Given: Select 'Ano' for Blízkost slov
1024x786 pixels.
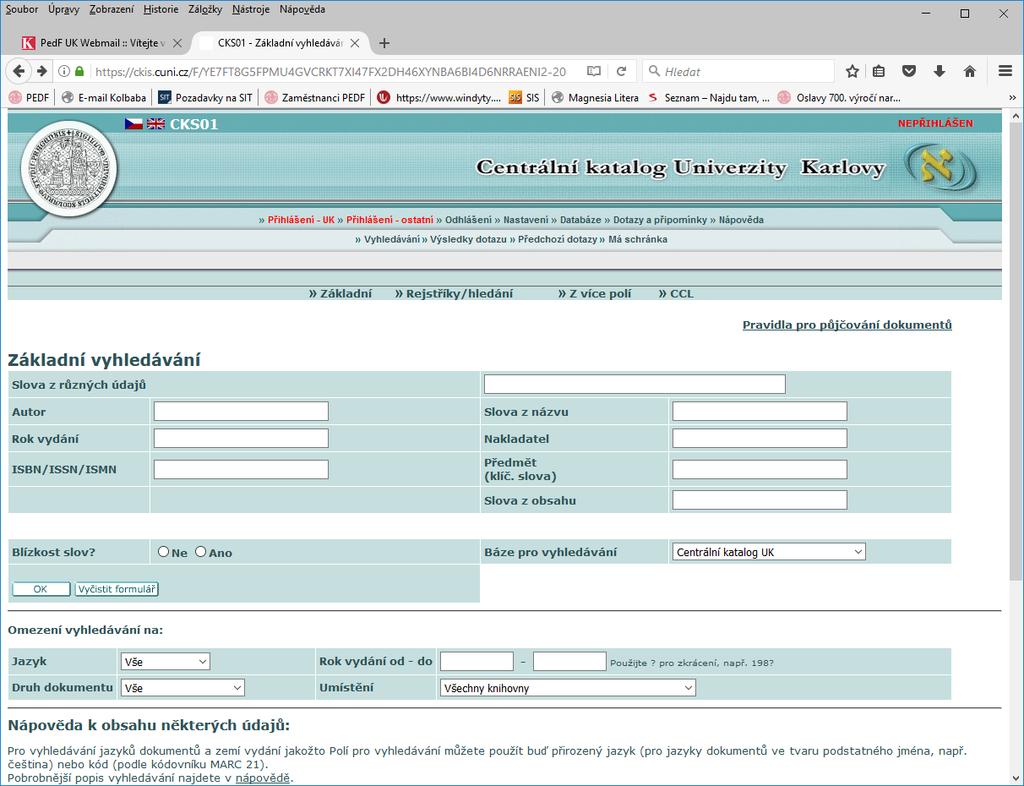Looking at the screenshot, I should pos(200,552).
